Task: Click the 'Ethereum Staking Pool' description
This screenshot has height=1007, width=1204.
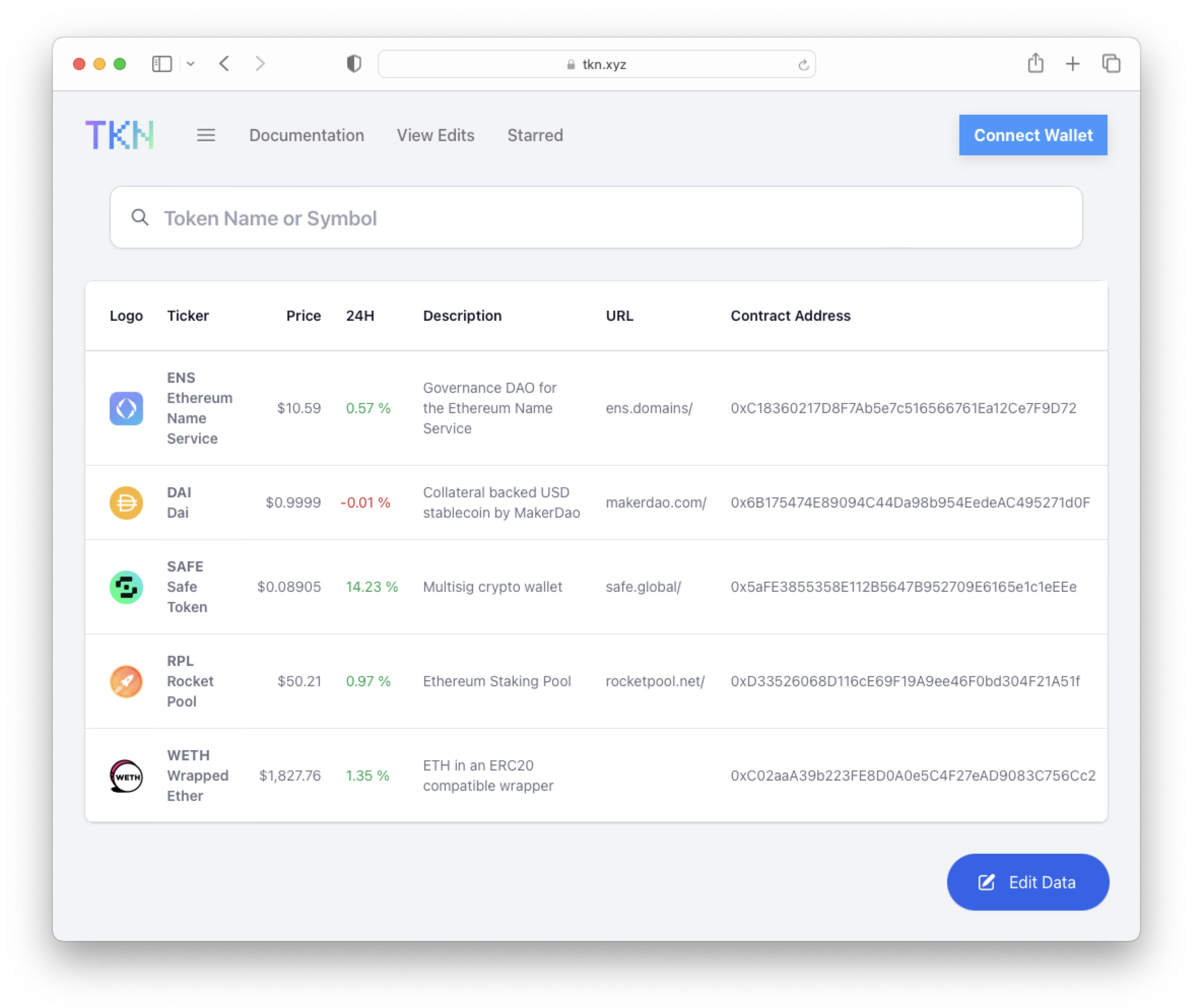Action: click(x=497, y=681)
